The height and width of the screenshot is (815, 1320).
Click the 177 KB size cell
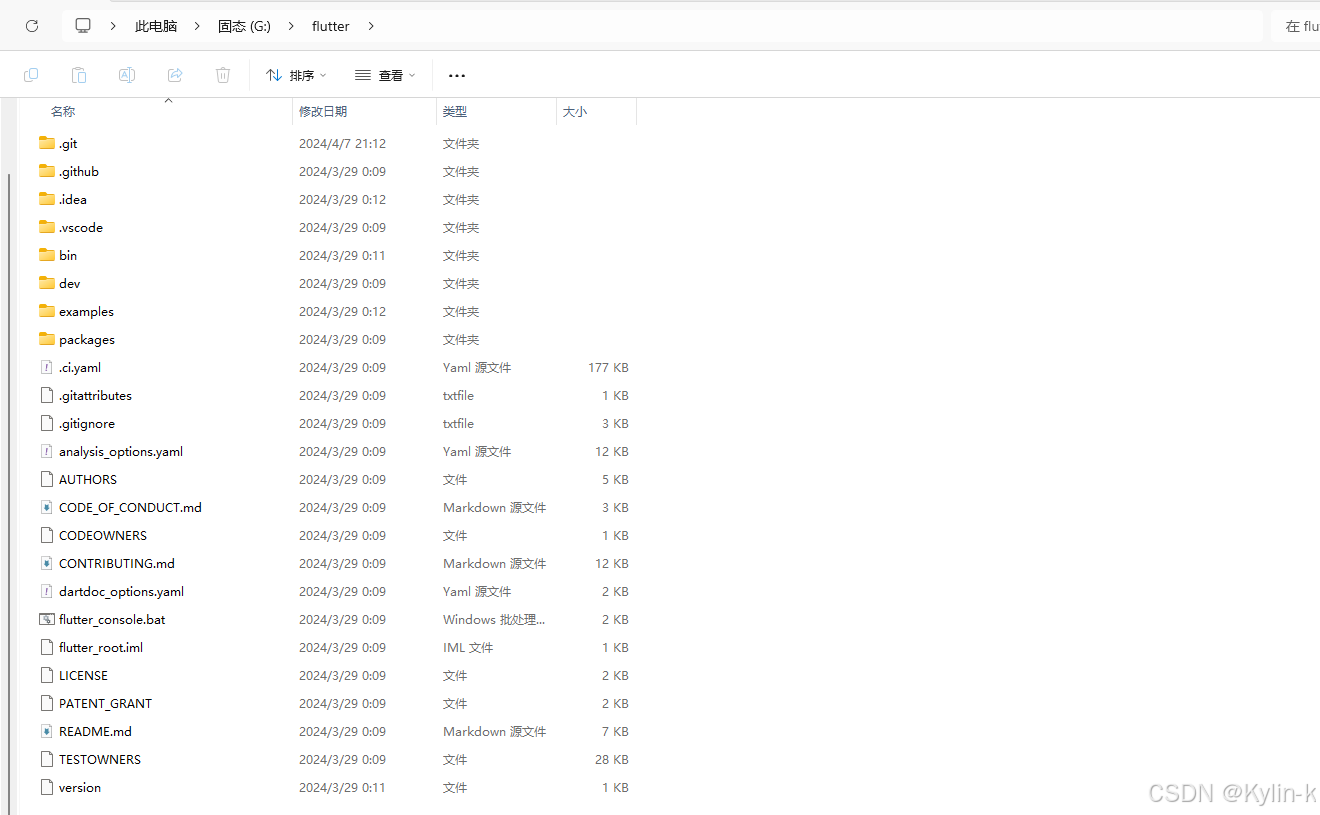coord(608,367)
